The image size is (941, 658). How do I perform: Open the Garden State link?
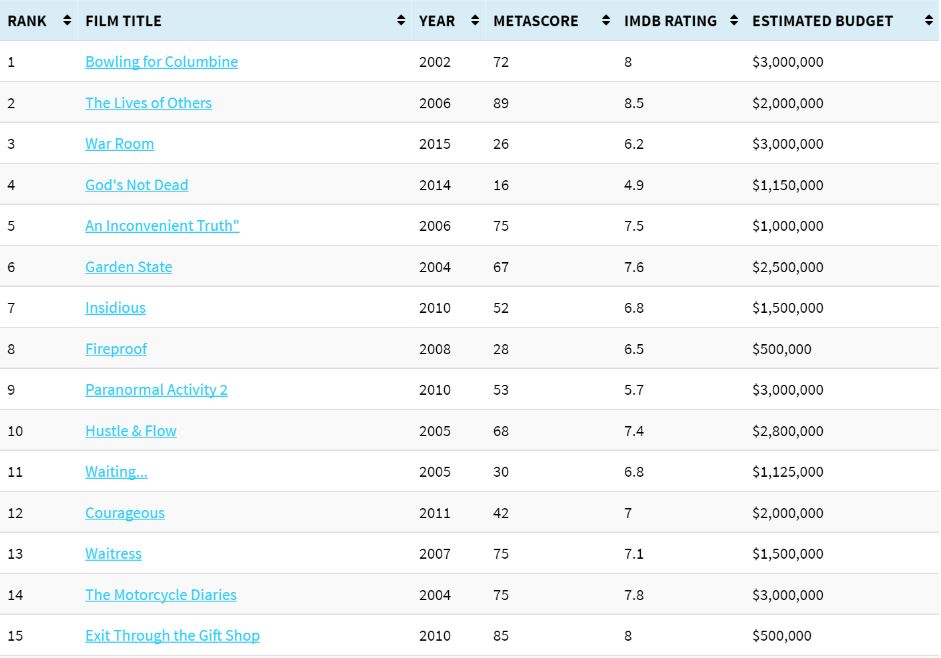point(128,267)
